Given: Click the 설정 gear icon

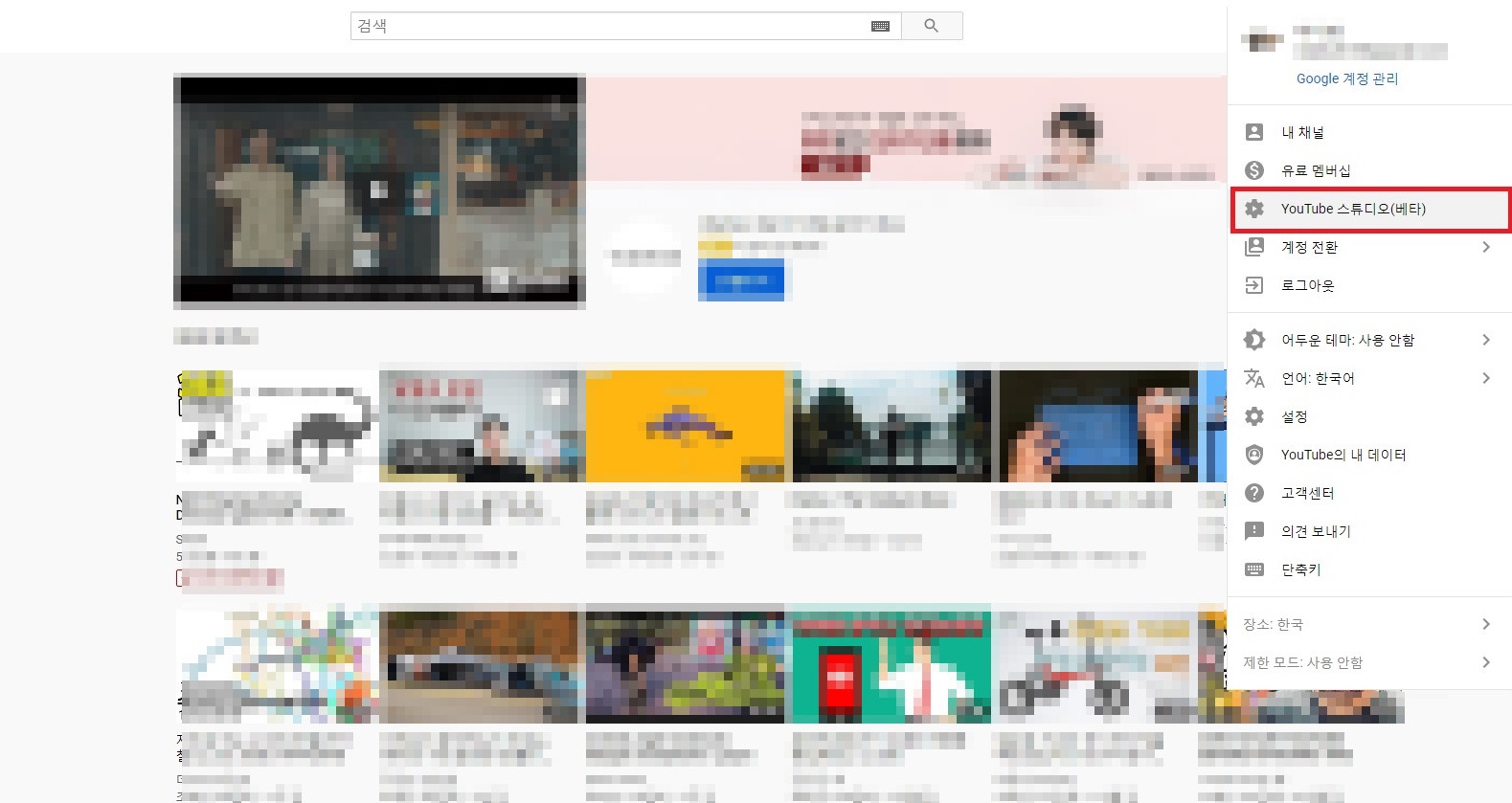Looking at the screenshot, I should [x=1253, y=416].
